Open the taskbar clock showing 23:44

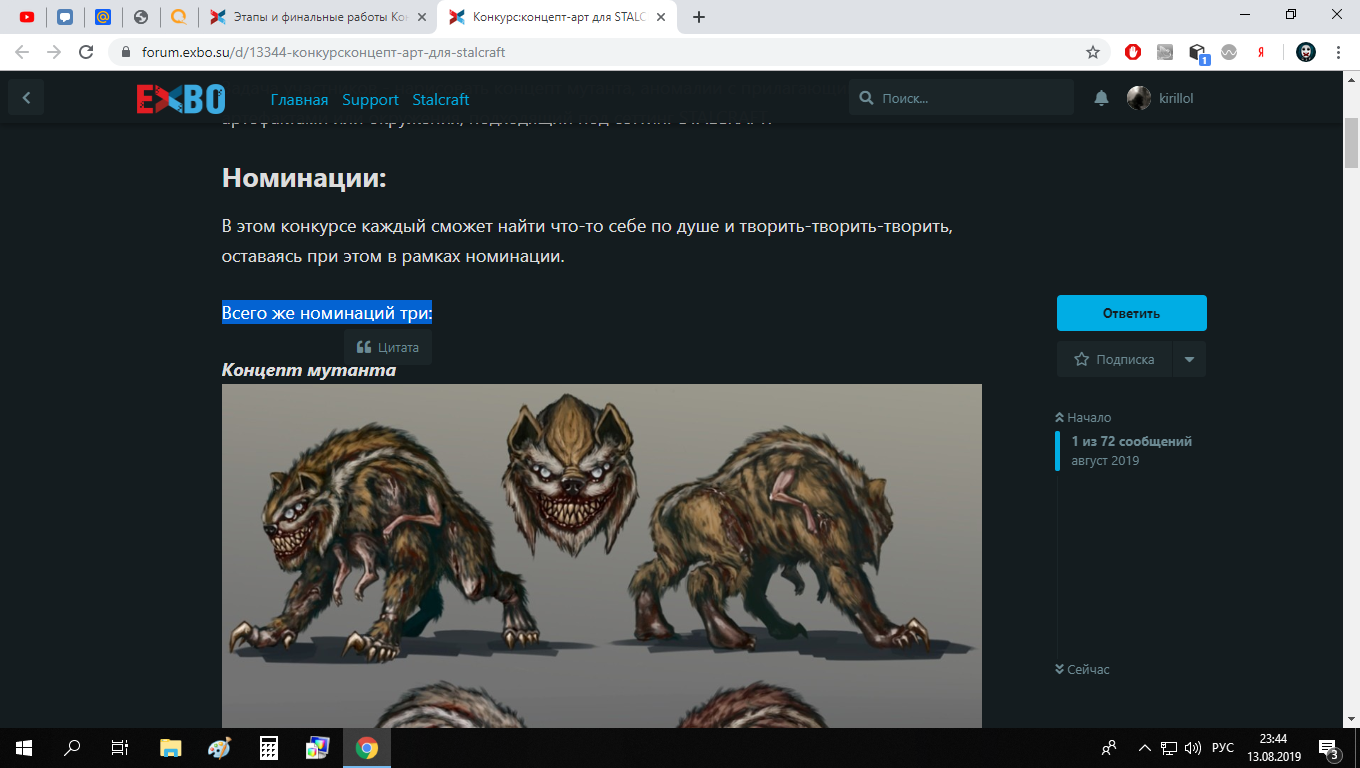click(1274, 748)
